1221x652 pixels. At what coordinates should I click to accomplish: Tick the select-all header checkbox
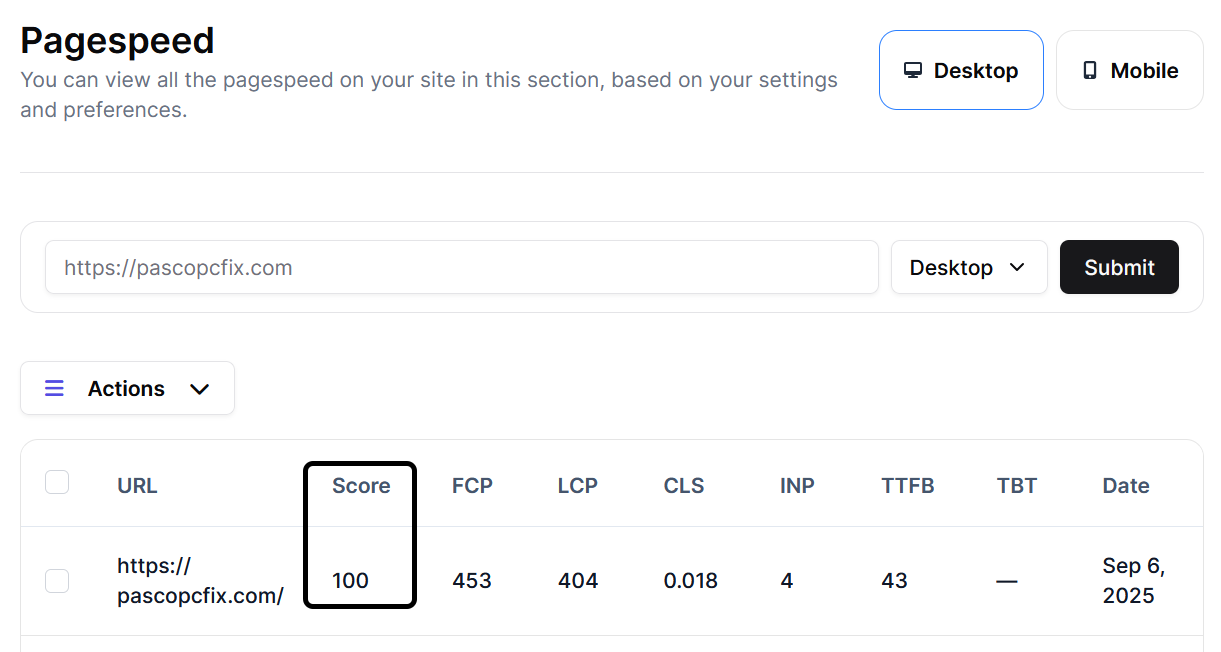pyautogui.click(x=57, y=483)
